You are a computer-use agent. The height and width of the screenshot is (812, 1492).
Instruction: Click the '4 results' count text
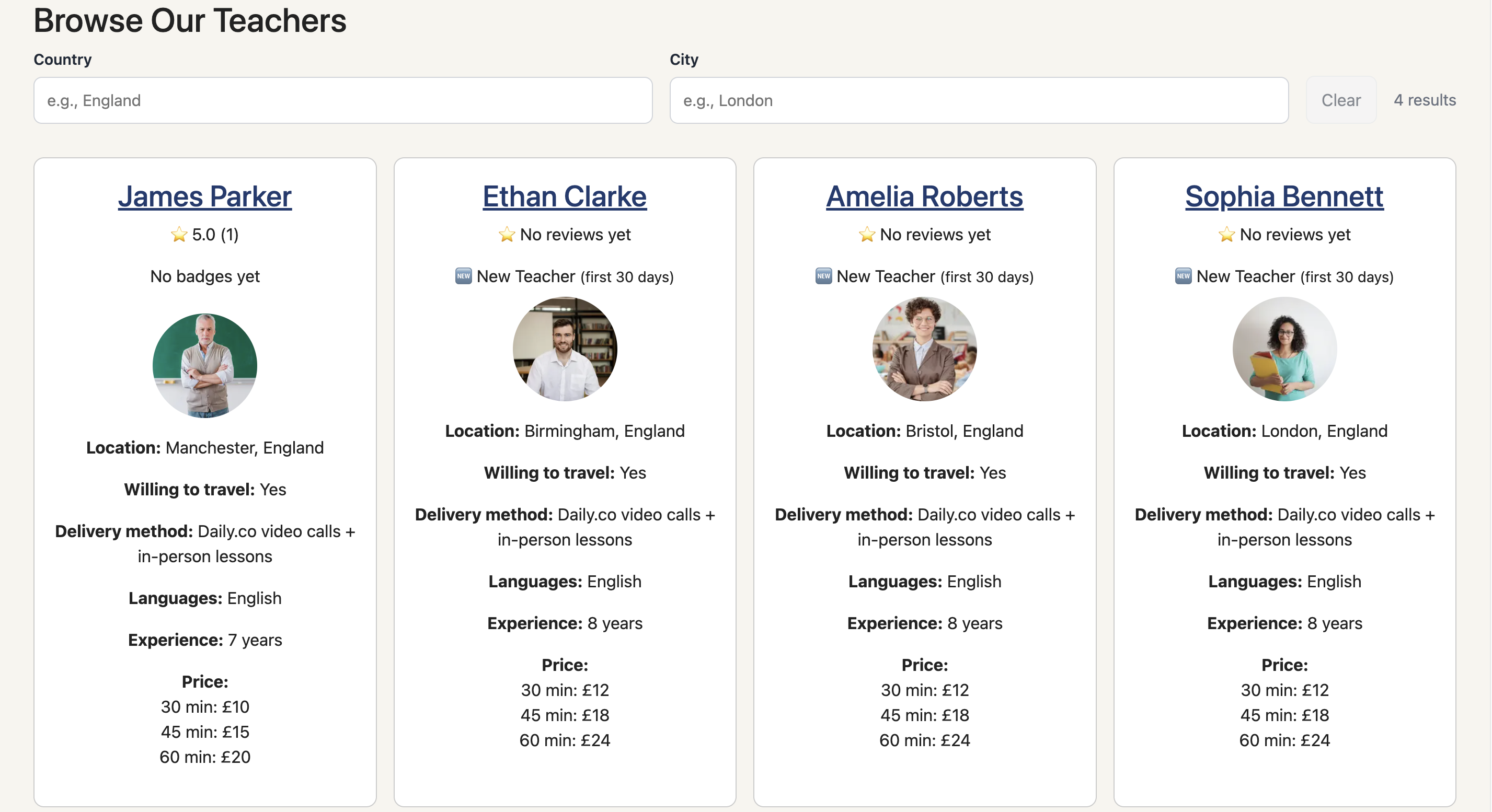tap(1424, 100)
